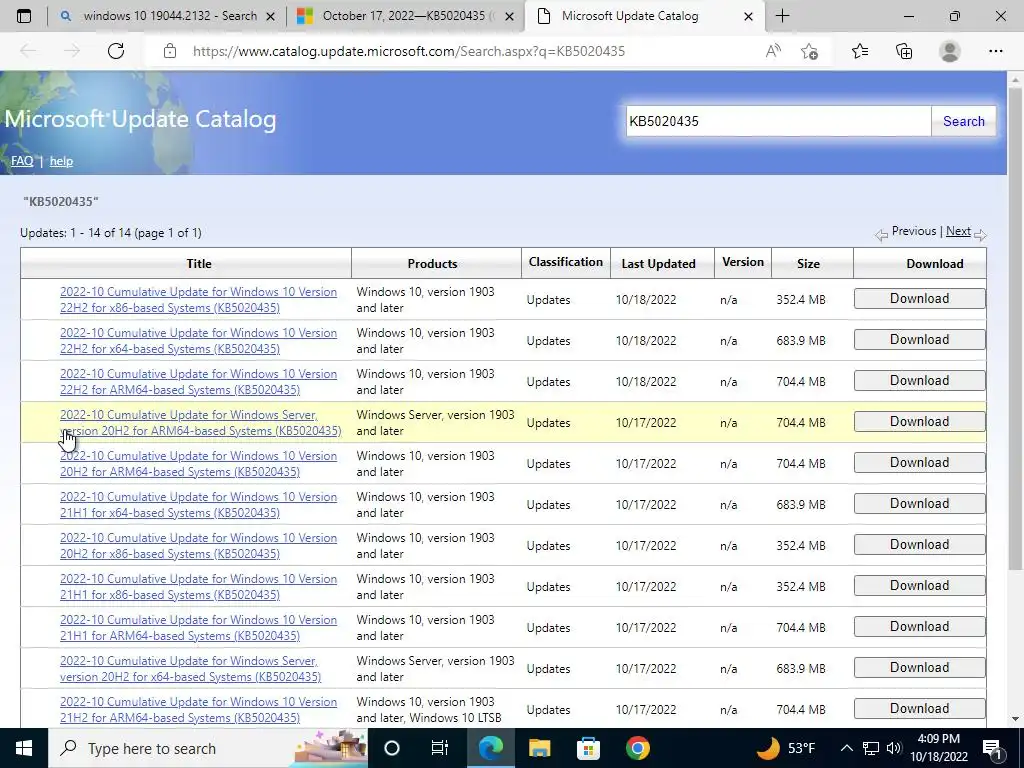This screenshot has height=768, width=1024.
Task: Download the Windows Server 20H2 x64 update
Action: tap(920, 667)
